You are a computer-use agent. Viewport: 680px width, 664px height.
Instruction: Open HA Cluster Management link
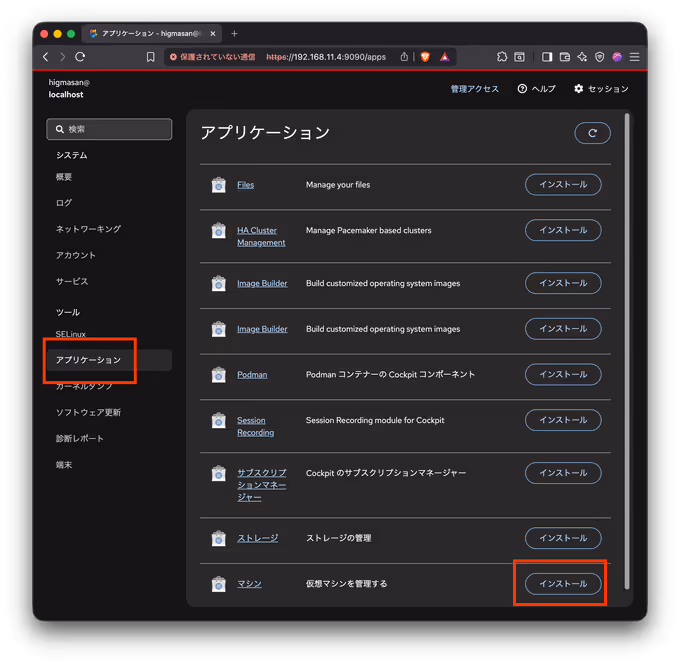[261, 236]
